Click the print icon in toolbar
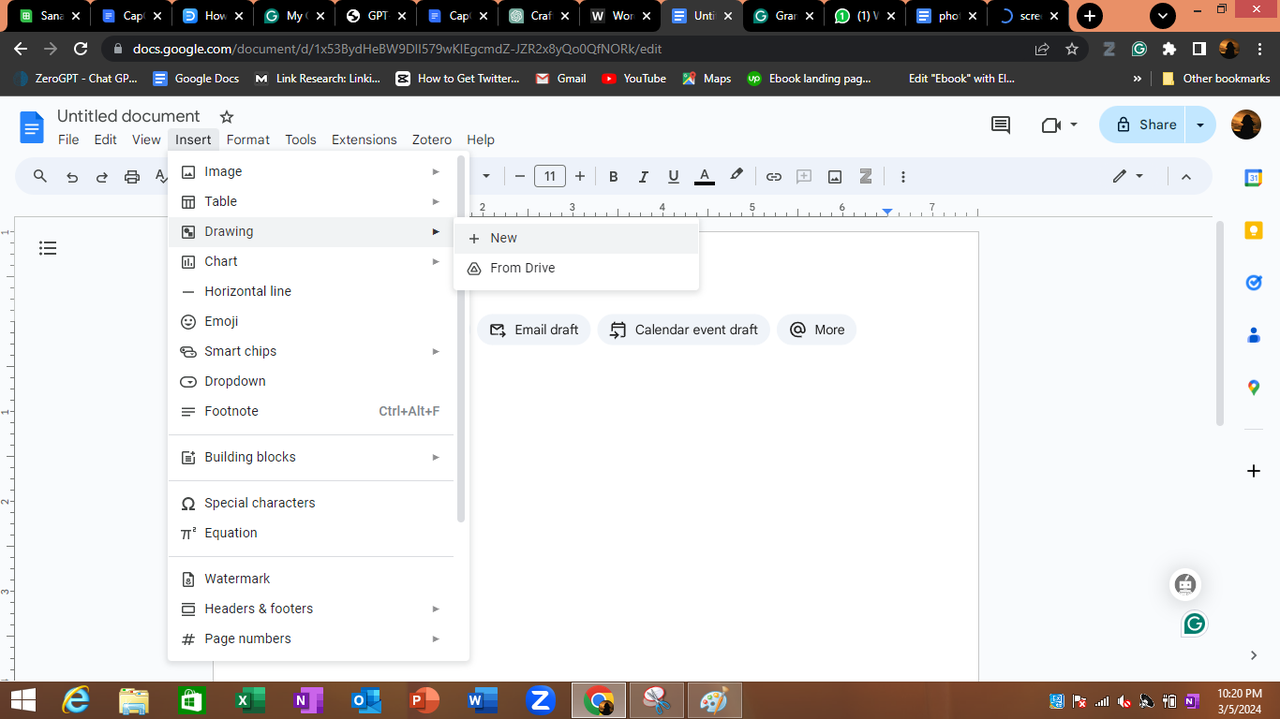This screenshot has width=1280, height=719. coord(132,177)
